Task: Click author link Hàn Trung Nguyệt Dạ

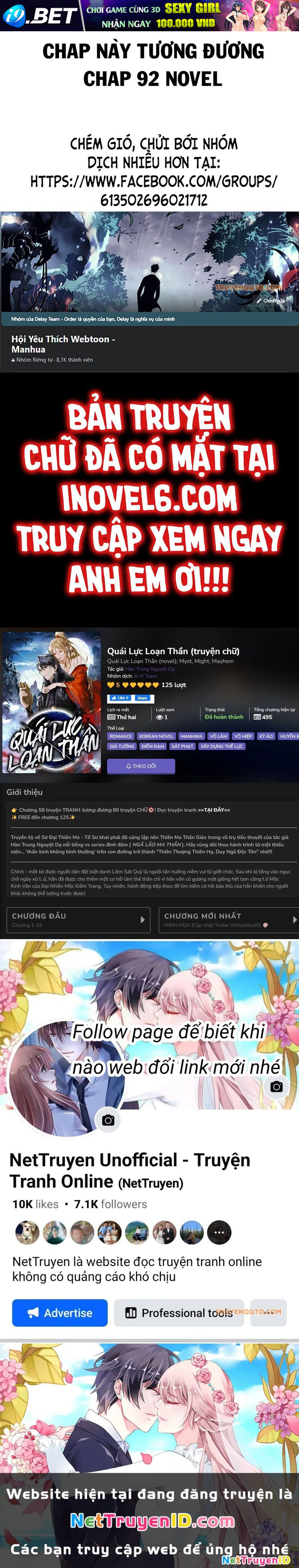Action: (149, 668)
